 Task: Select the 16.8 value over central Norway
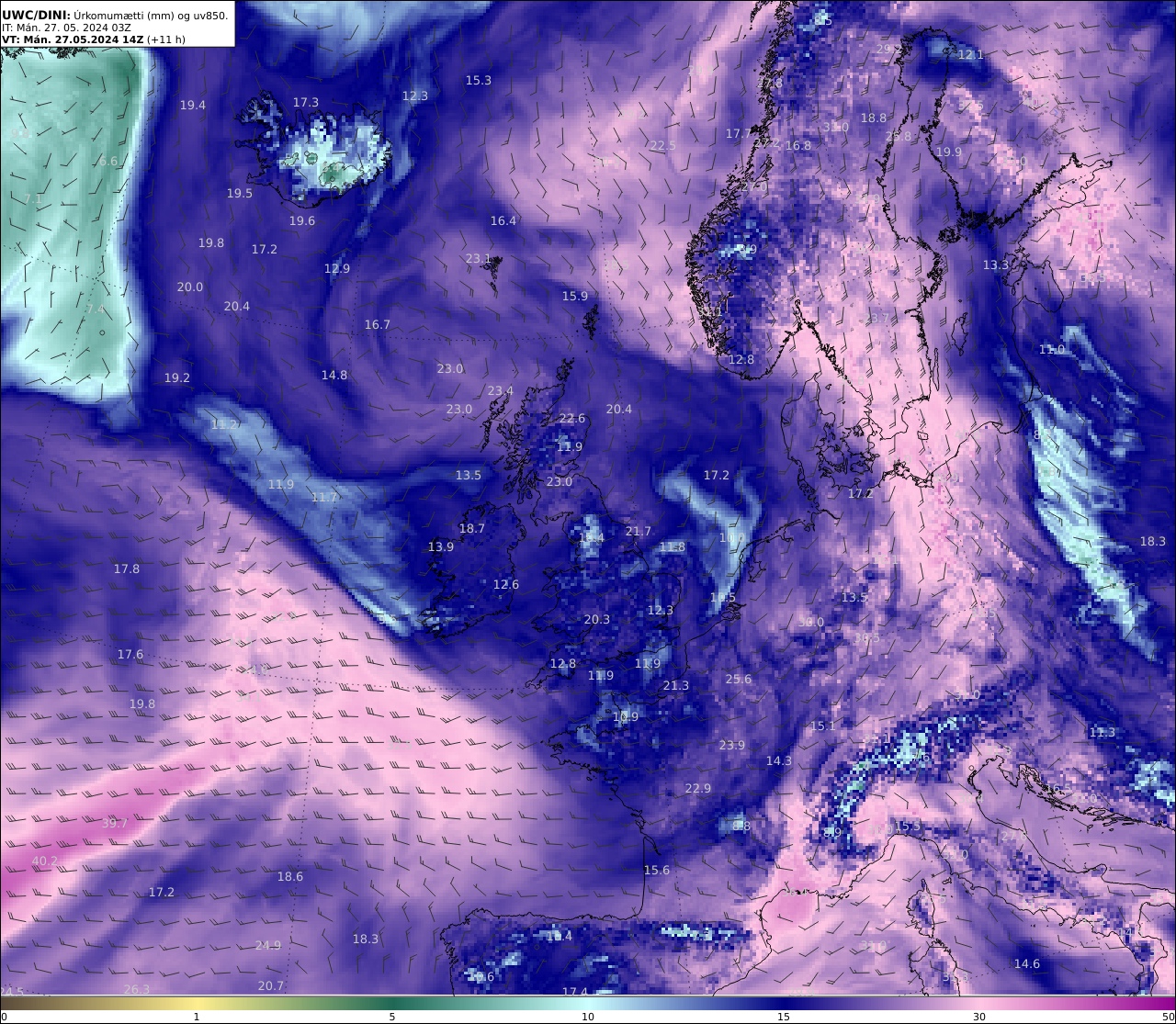pos(798,146)
